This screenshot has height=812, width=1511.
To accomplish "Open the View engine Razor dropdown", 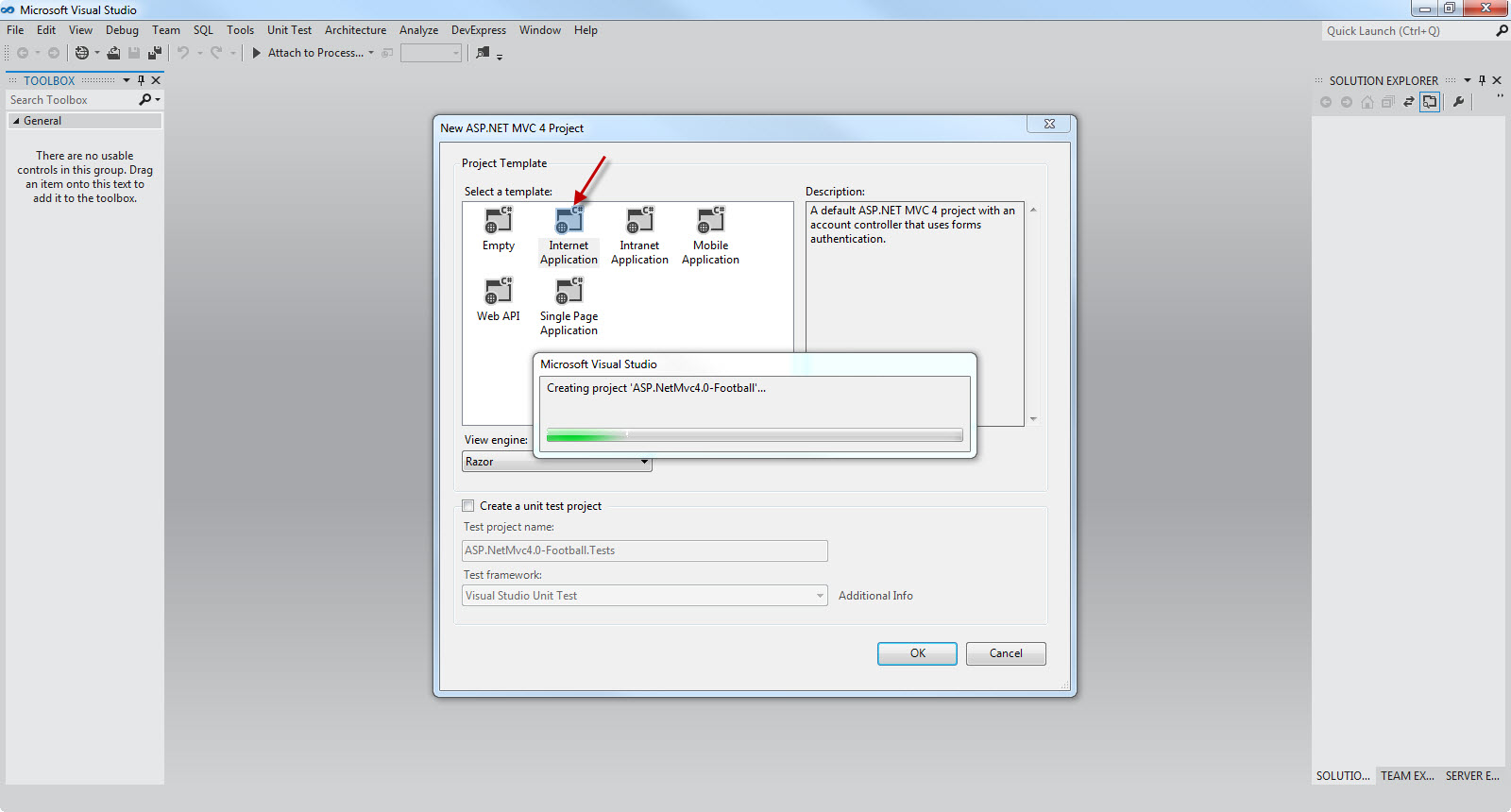I will (x=557, y=462).
